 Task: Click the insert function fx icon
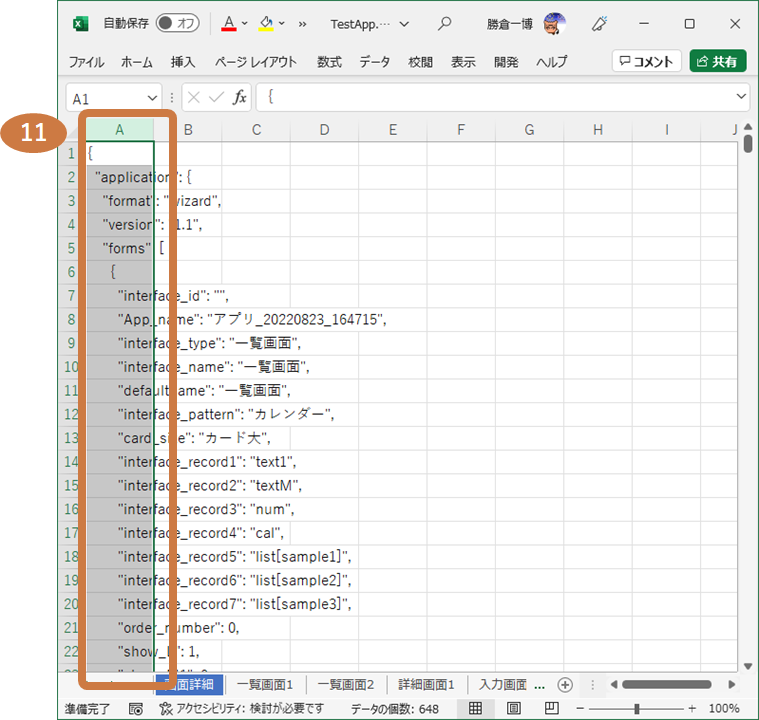pos(240,98)
